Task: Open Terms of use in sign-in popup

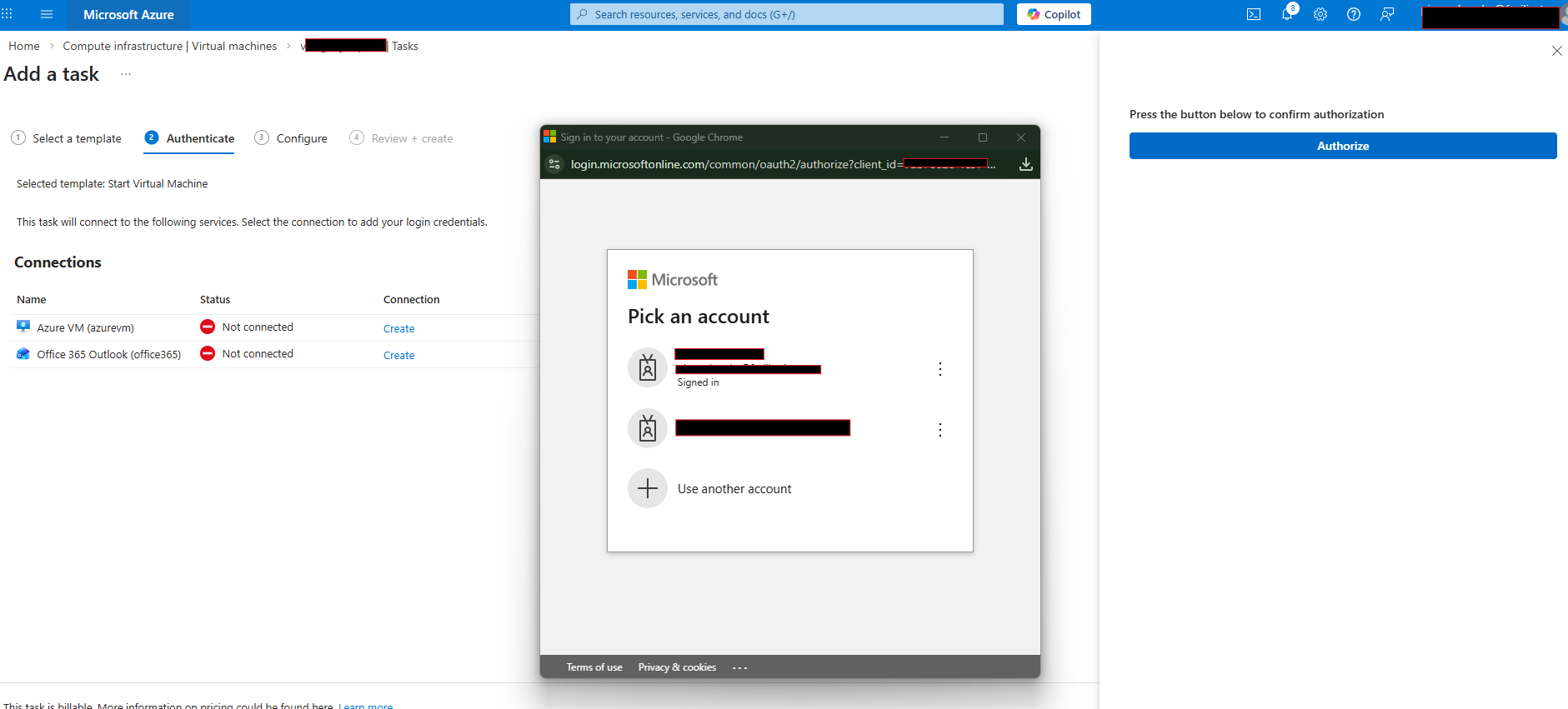Action: coord(594,667)
